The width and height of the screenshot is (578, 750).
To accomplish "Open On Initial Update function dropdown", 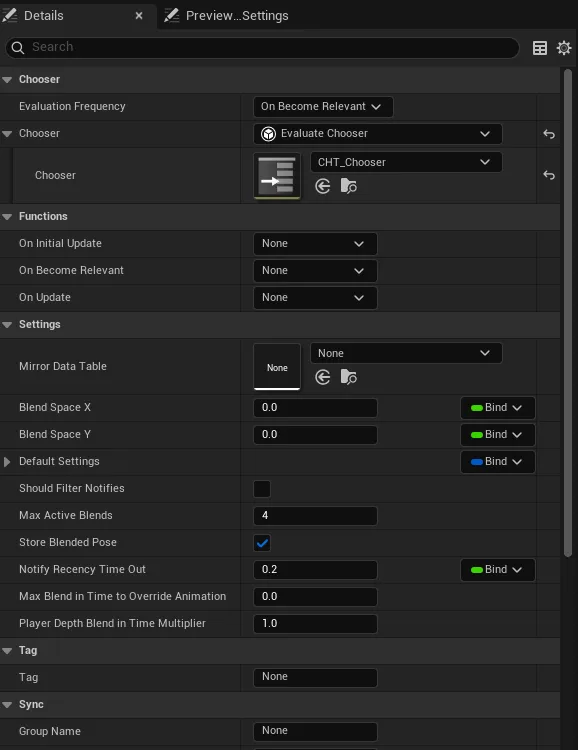I will (315, 244).
